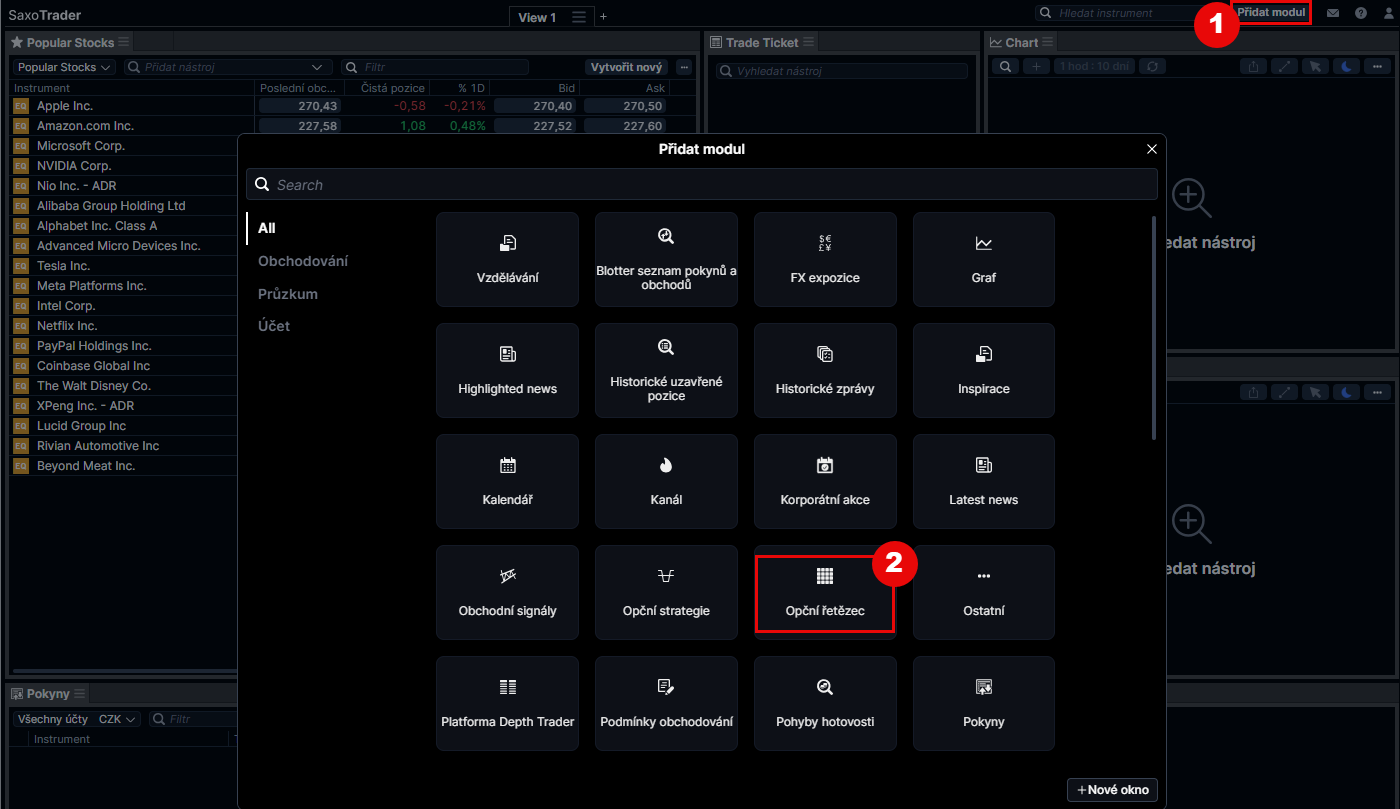Switch to the Obchodování category
1400x809 pixels.
click(x=303, y=261)
